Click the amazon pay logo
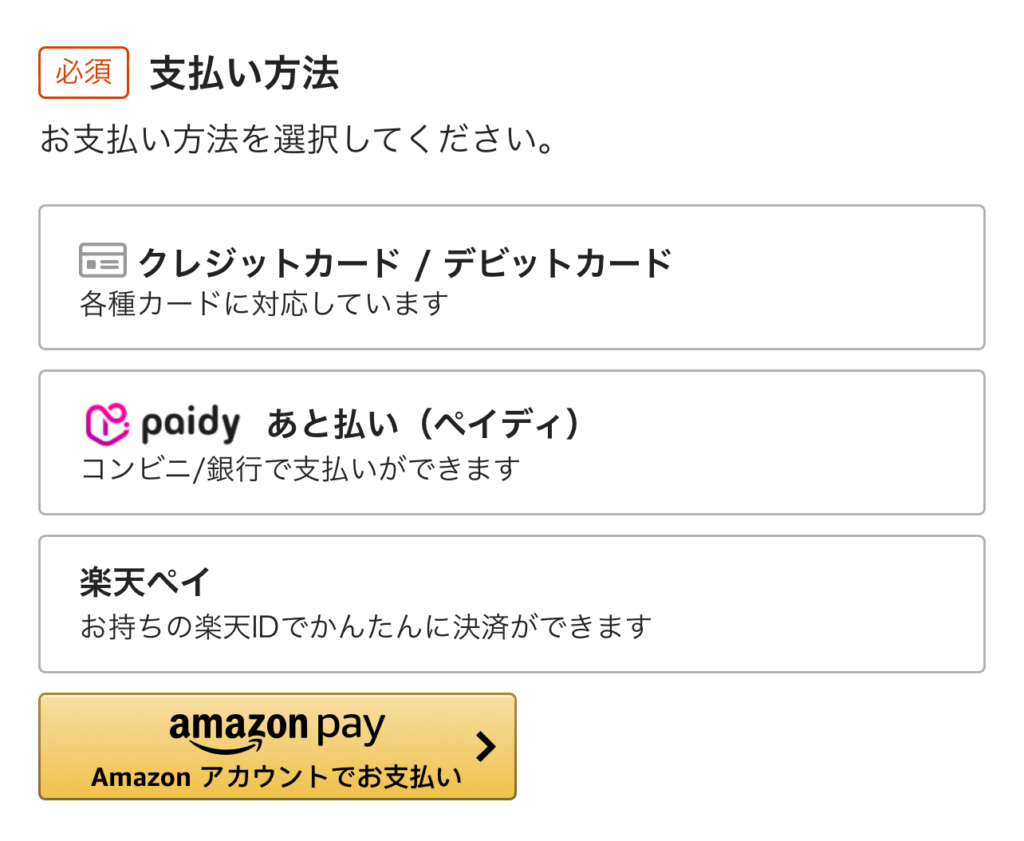Image resolution: width=1024 pixels, height=841 pixels. pos(277,731)
